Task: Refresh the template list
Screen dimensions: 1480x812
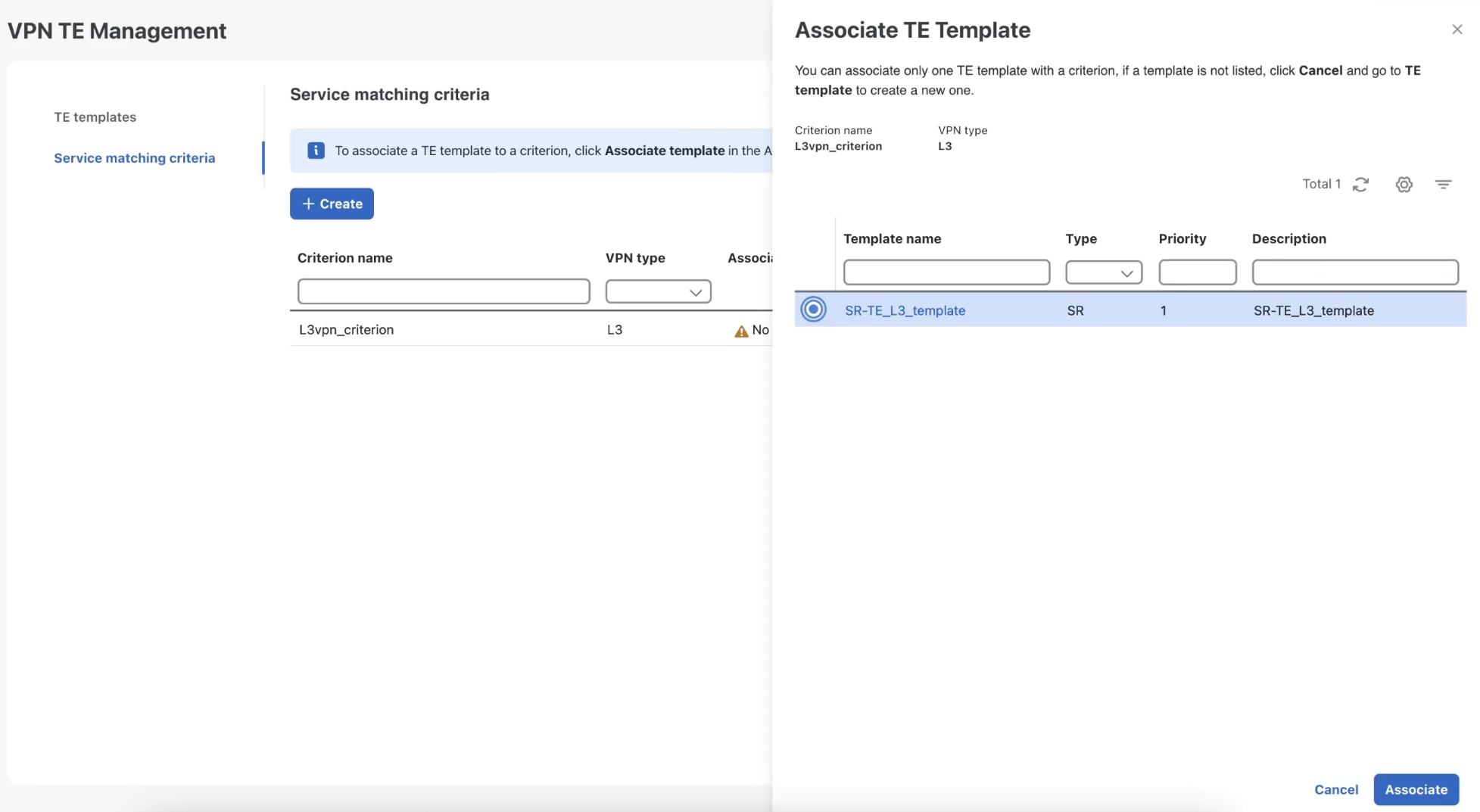Action: point(1360,184)
